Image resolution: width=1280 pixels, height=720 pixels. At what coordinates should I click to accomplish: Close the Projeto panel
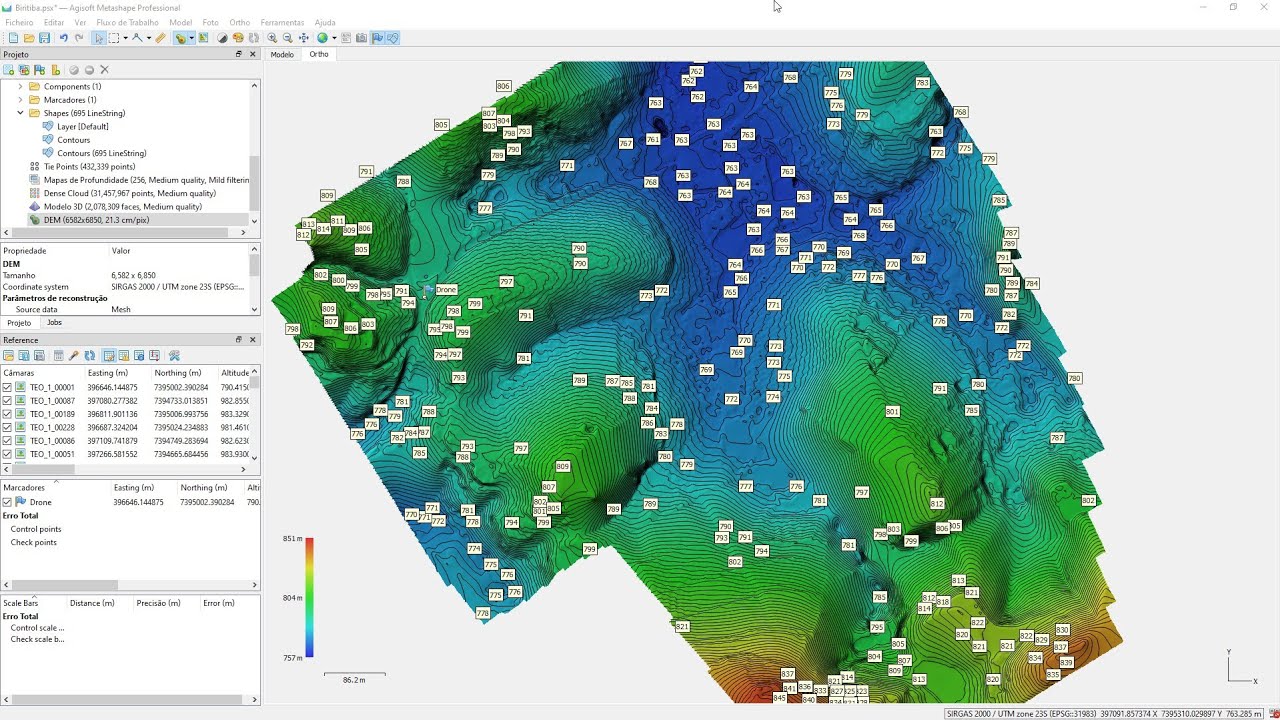(253, 54)
